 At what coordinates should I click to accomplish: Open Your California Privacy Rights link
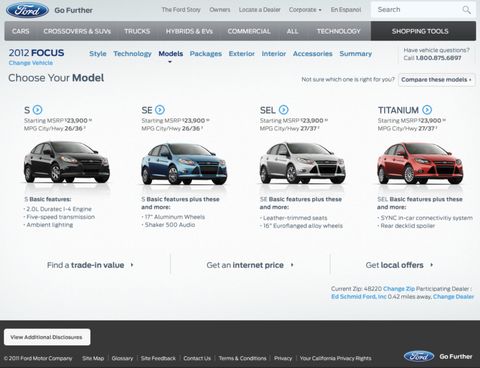[335, 358]
